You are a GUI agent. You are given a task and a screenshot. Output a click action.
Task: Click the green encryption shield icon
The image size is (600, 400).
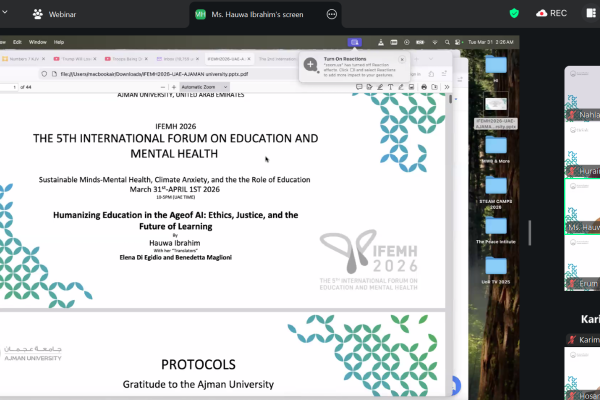point(514,14)
